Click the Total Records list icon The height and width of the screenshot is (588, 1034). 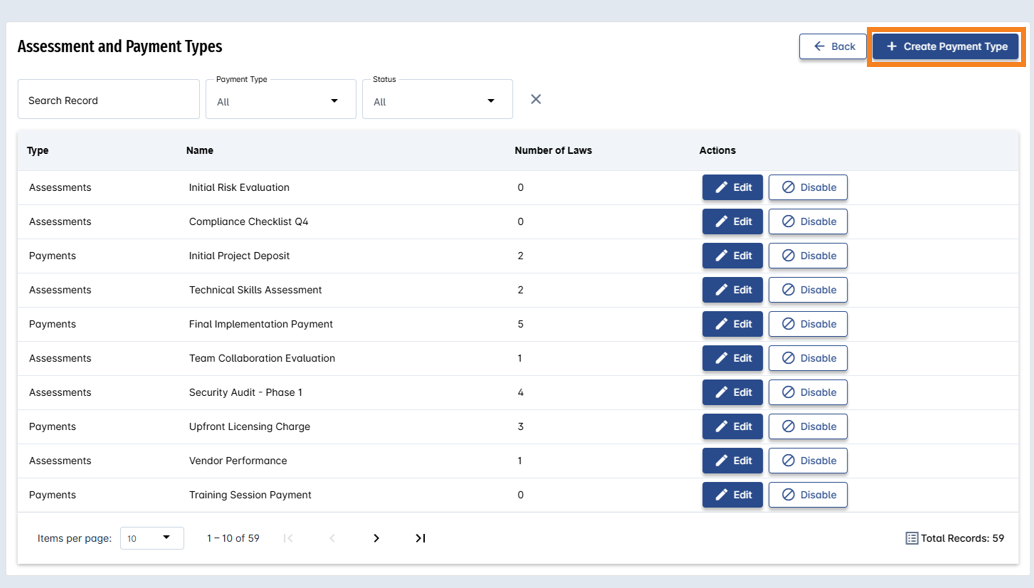pos(911,539)
